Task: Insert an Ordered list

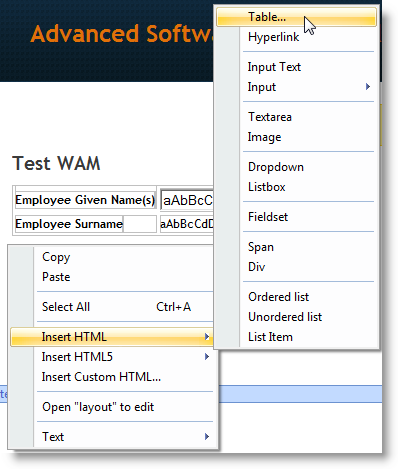Action: click(x=296, y=297)
